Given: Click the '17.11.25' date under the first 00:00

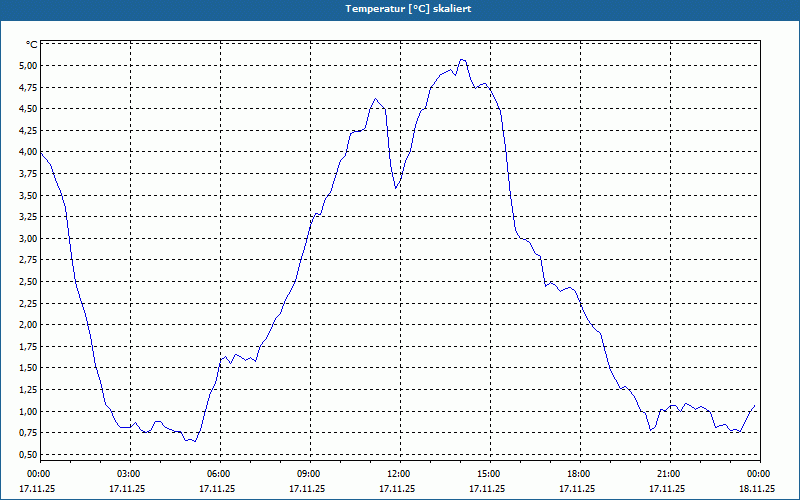Looking at the screenshot, I should [x=37, y=489].
